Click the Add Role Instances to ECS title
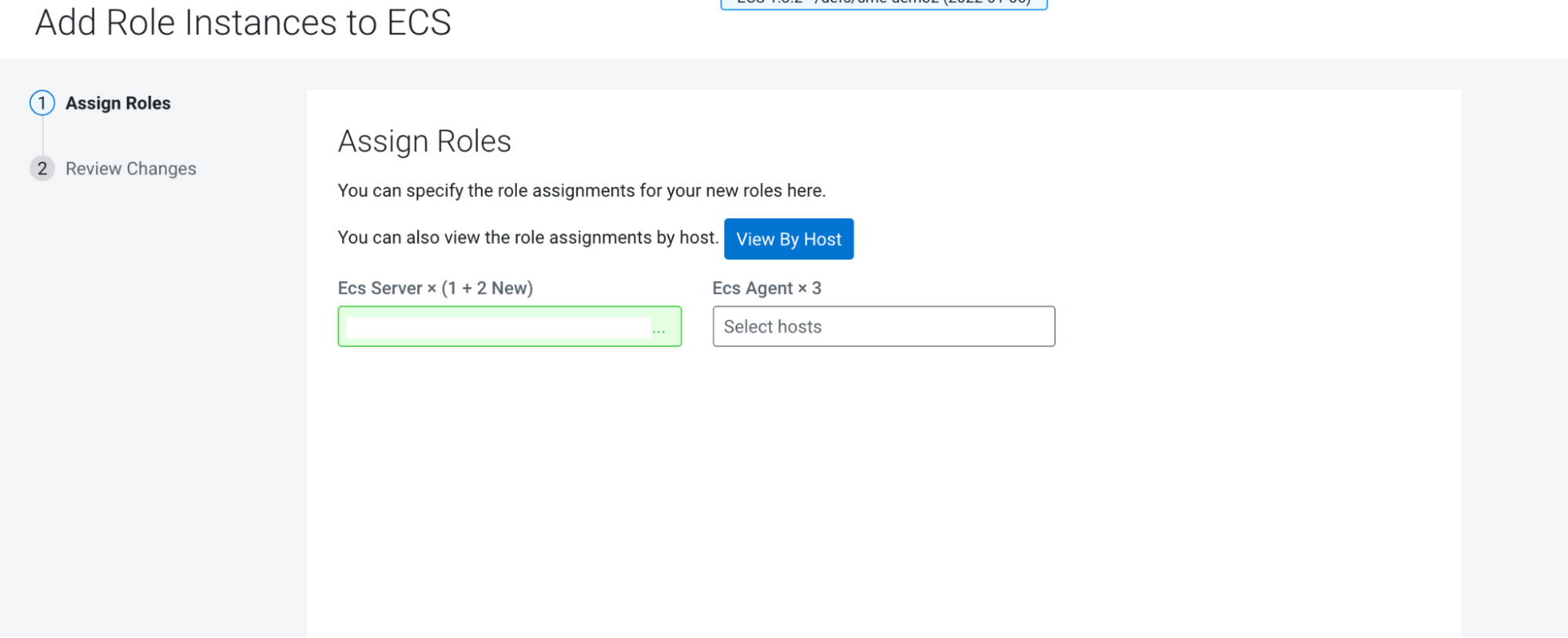The image size is (1568, 638). (x=243, y=23)
